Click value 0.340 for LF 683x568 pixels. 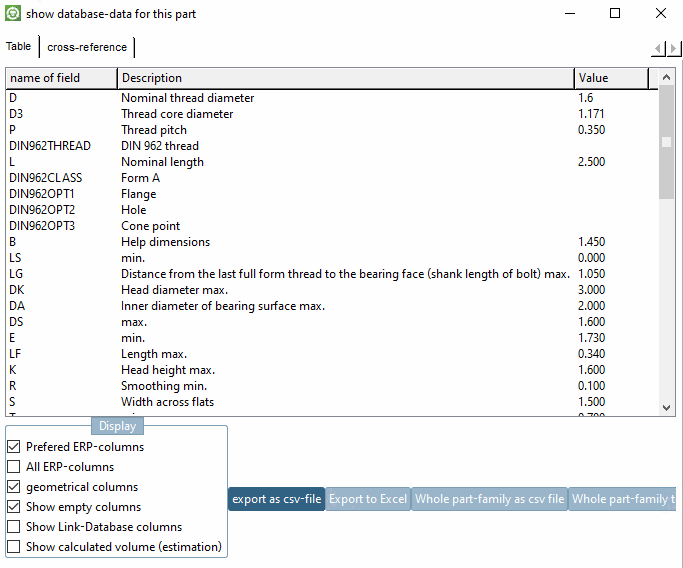(591, 354)
